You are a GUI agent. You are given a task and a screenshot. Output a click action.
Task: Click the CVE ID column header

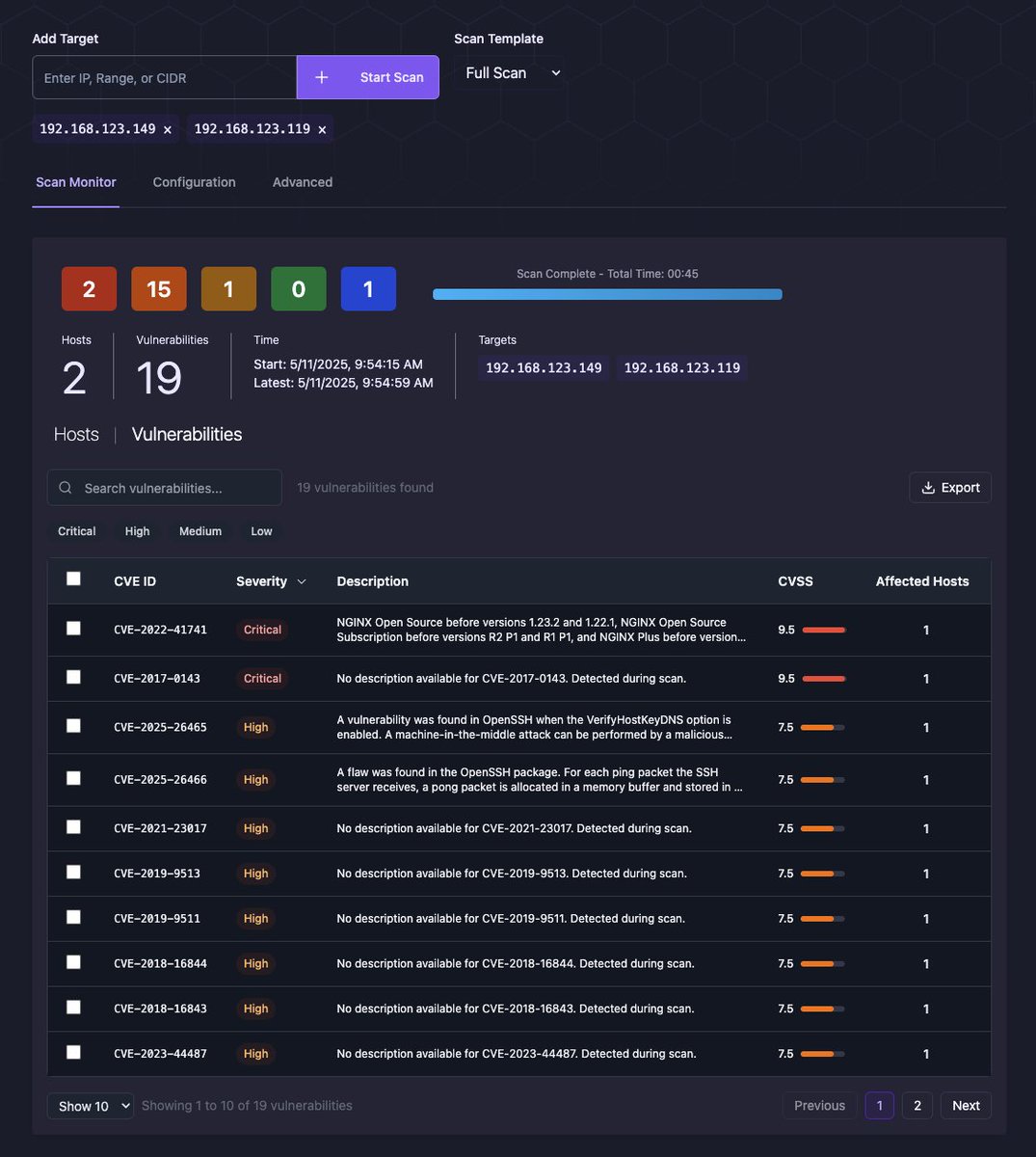click(x=135, y=581)
